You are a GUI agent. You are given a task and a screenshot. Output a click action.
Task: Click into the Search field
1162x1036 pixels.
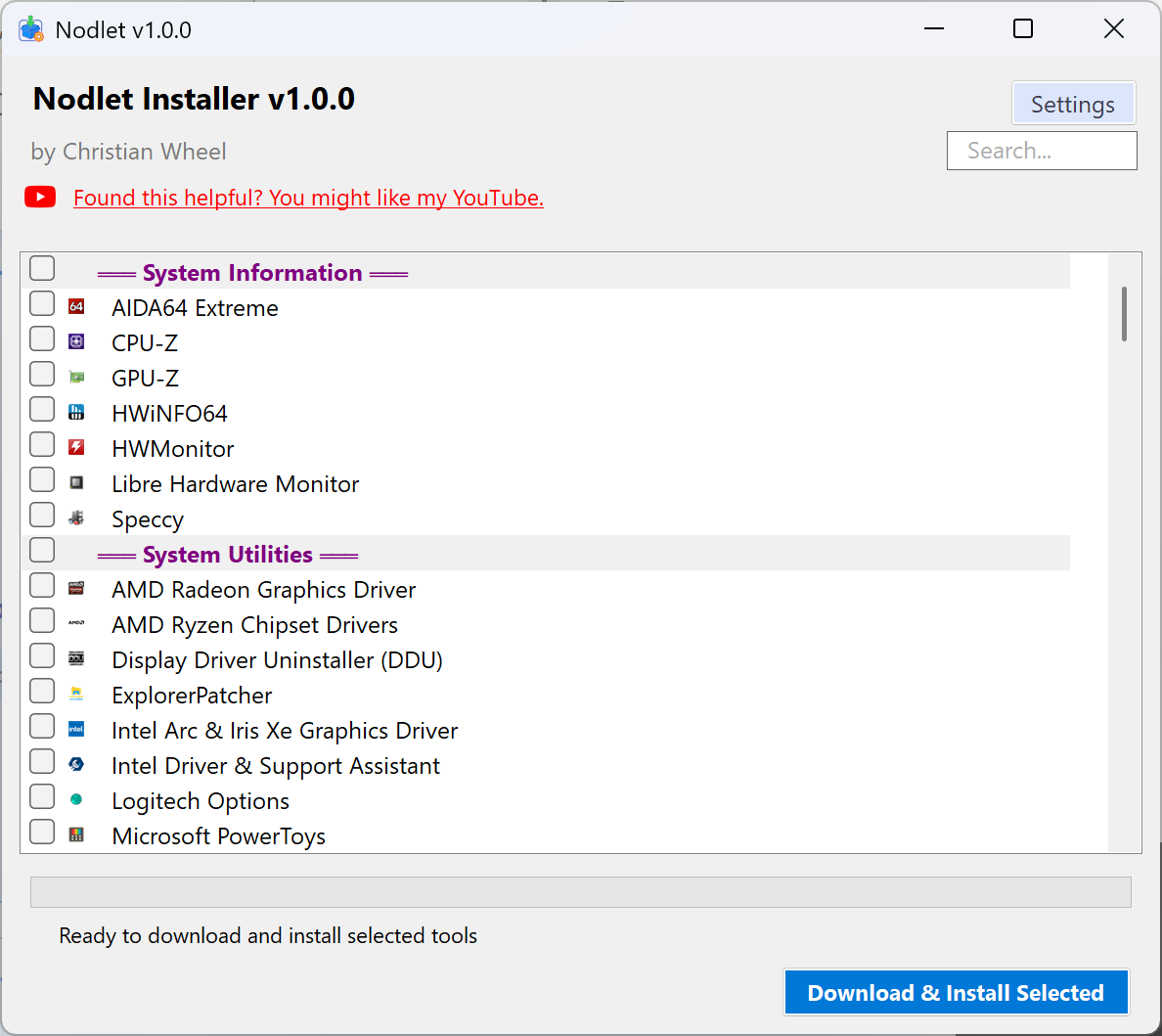click(1042, 151)
